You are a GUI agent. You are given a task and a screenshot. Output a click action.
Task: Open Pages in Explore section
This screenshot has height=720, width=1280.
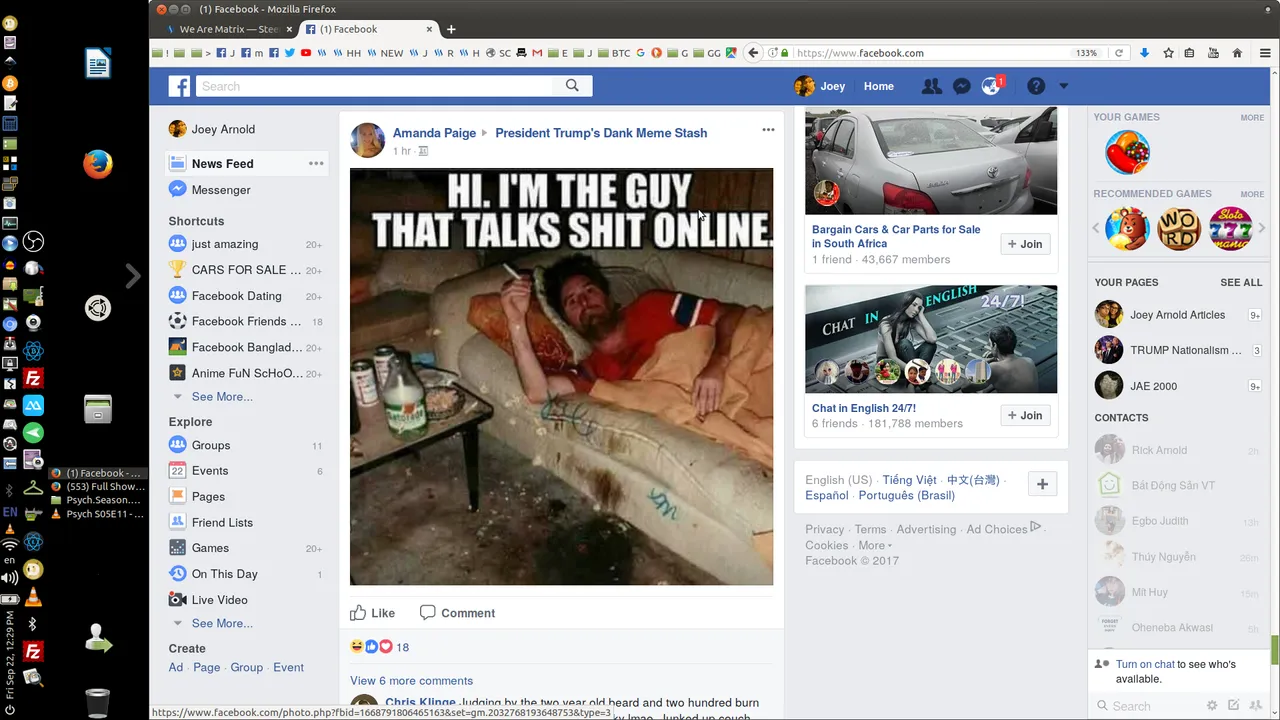point(208,497)
